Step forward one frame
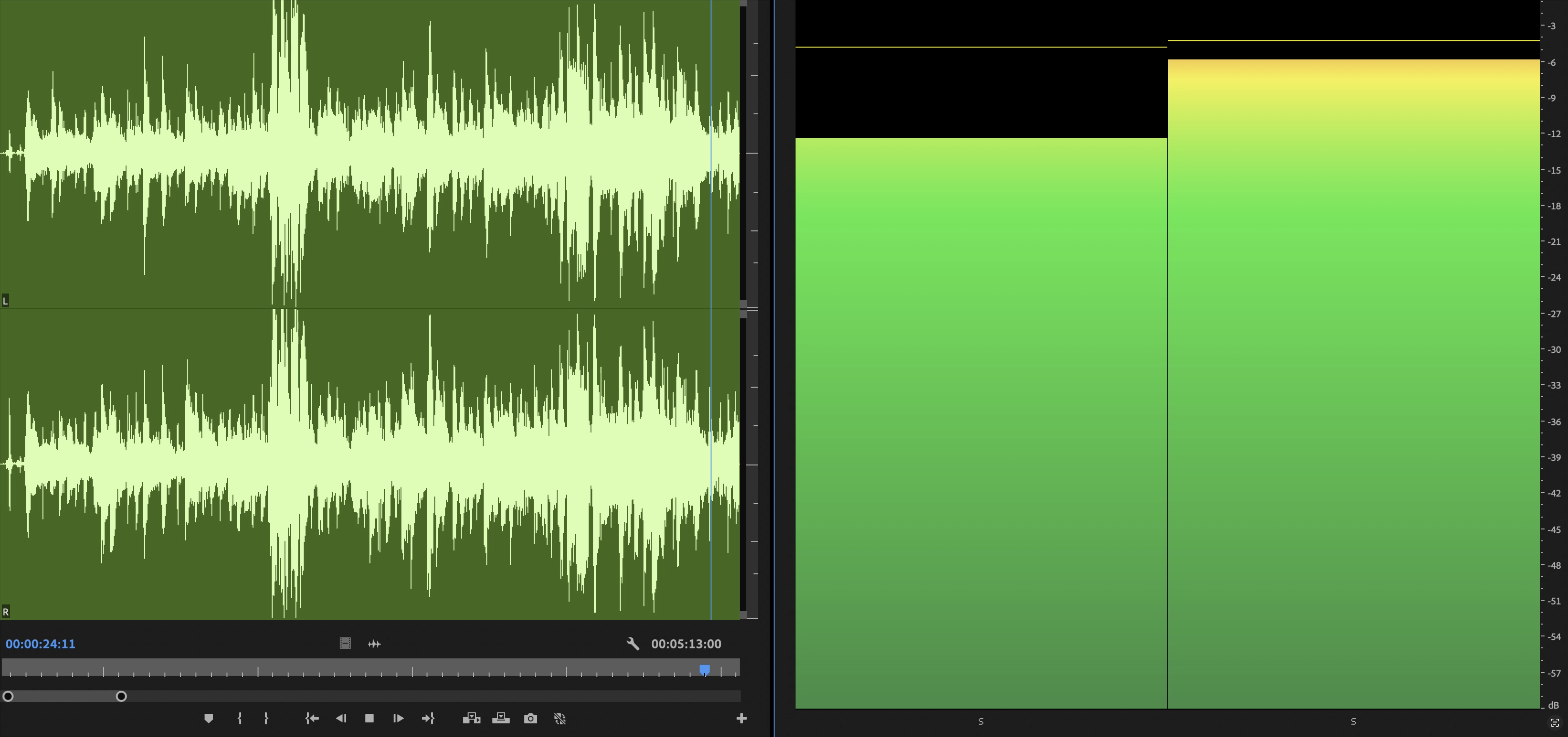This screenshot has width=1568, height=737. [398, 719]
